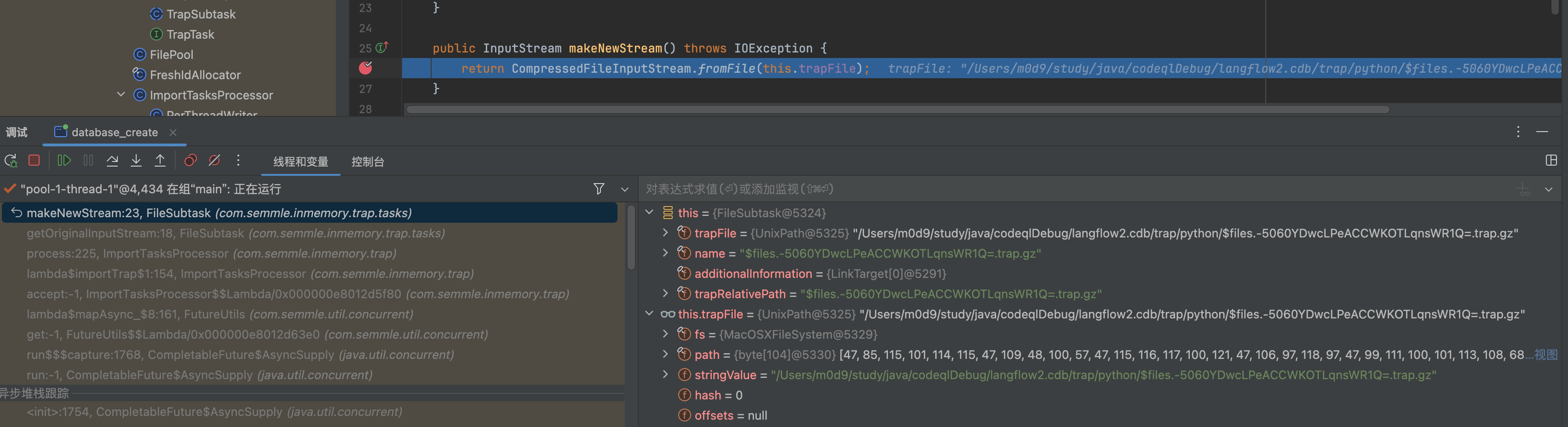The image size is (1568, 427).
Task: Select the accept:-1 ImportTasksProcessor$$Lambda frame
Action: coord(312,294)
